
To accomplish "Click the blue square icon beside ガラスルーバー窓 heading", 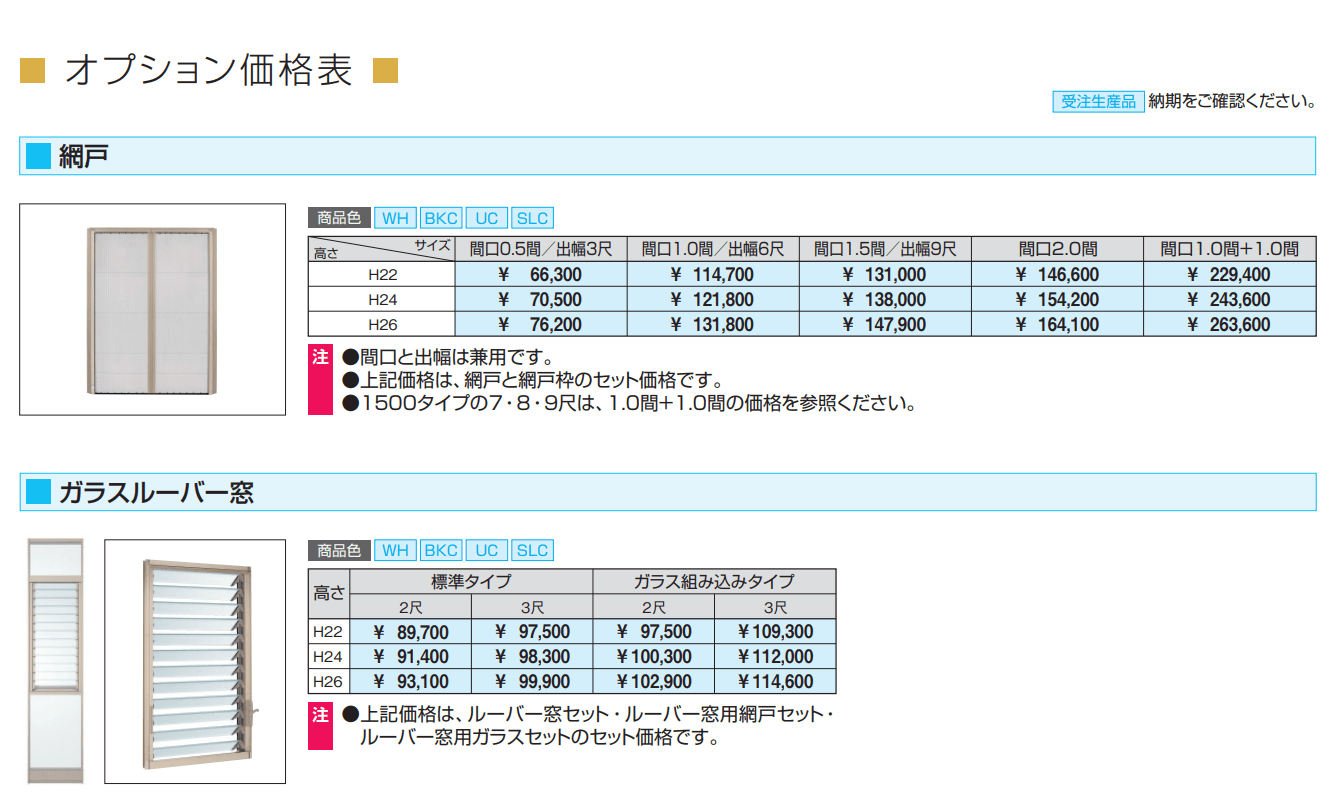I will 38,492.
